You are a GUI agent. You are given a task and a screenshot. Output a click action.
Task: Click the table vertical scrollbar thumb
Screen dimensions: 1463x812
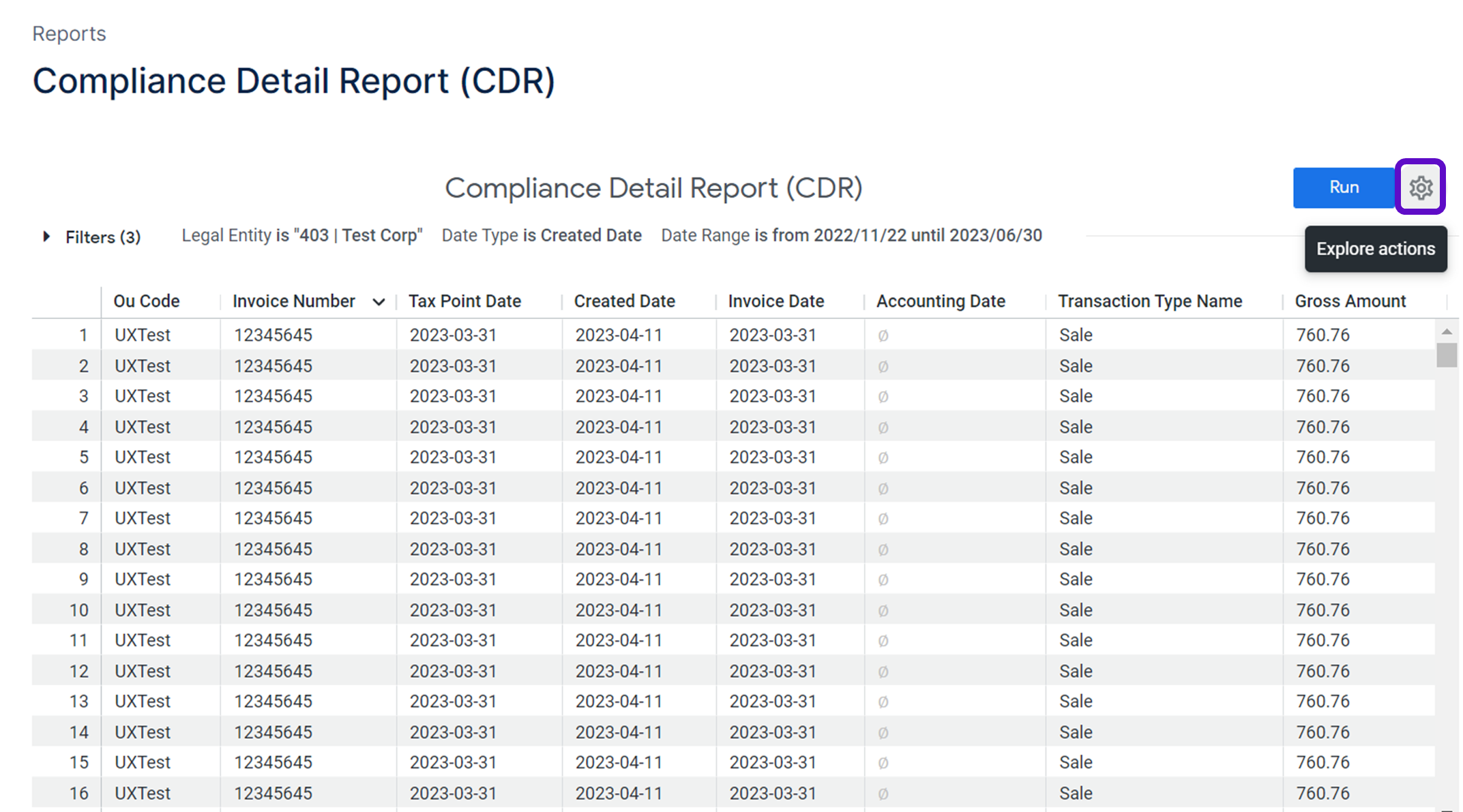pos(1446,355)
